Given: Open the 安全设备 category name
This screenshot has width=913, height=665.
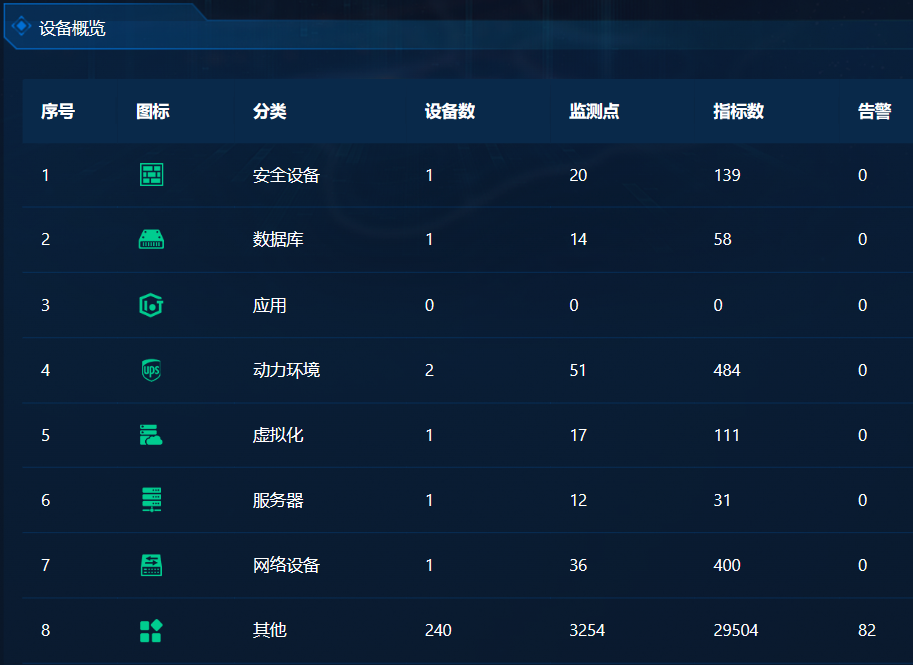Looking at the screenshot, I should click(x=286, y=175).
